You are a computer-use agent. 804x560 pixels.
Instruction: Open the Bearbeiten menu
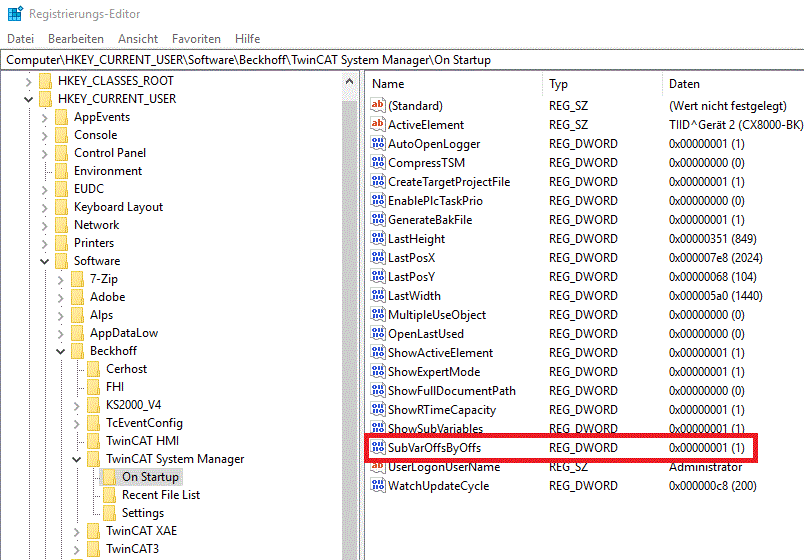pos(76,39)
